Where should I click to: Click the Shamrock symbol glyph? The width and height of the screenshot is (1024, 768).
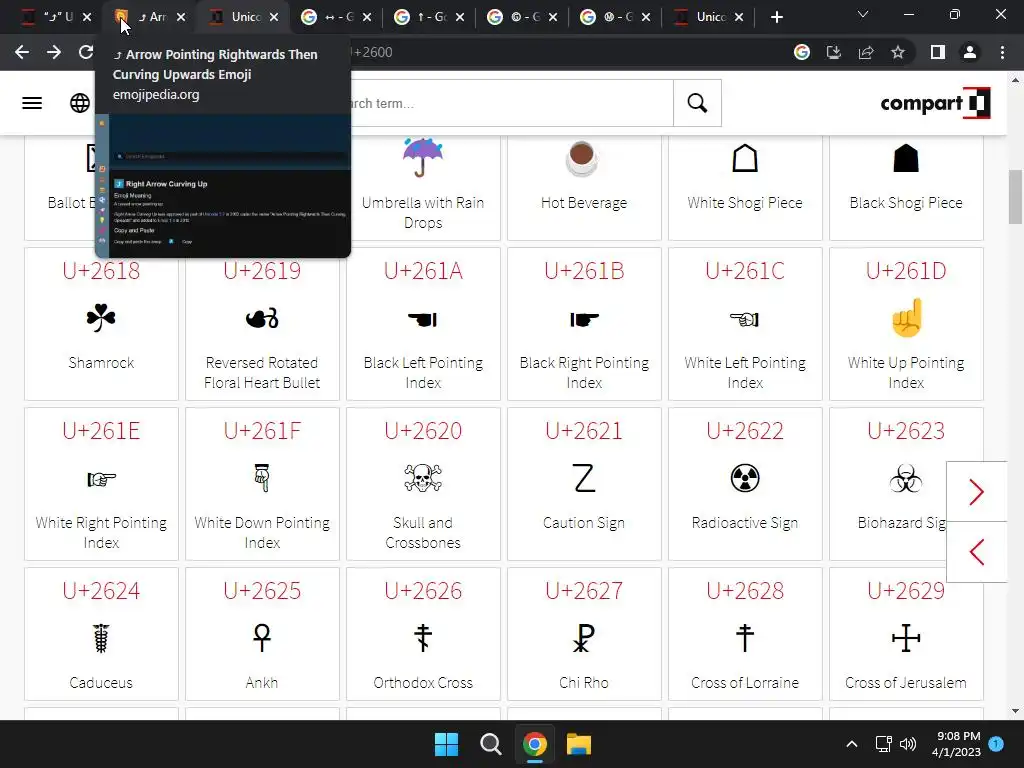(101, 318)
